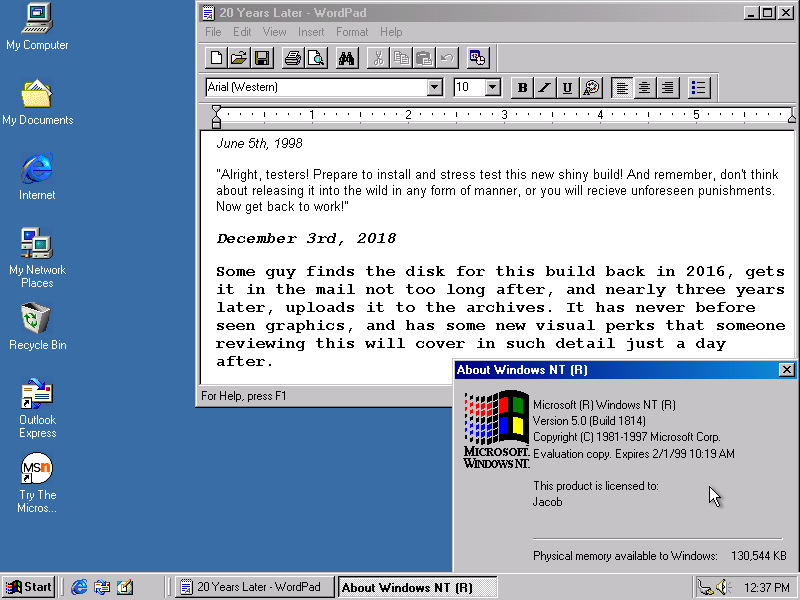Viewport: 800px width, 600px height.
Task: Click the Windows NT logo in About dialog
Action: tap(496, 429)
